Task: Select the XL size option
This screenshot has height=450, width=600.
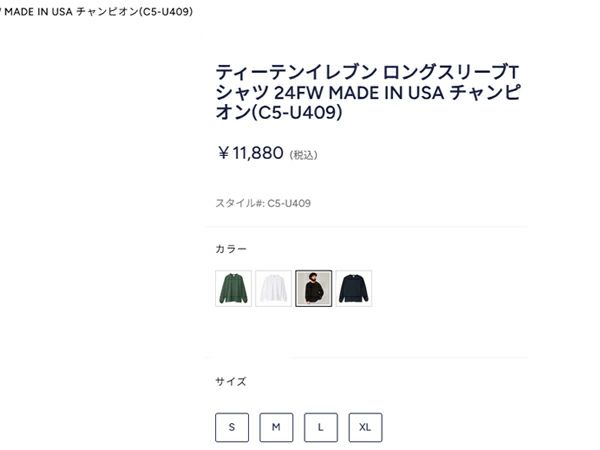Action: tap(365, 427)
